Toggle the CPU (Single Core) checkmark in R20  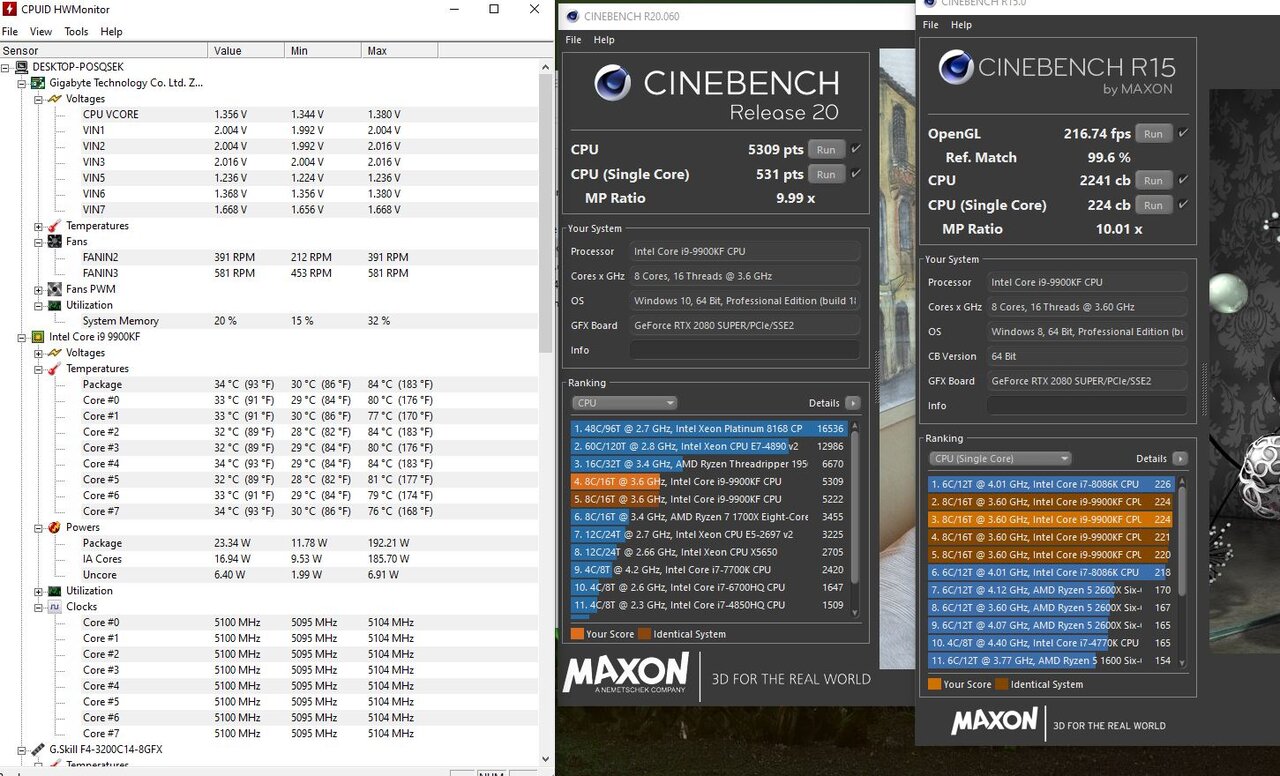pos(856,174)
